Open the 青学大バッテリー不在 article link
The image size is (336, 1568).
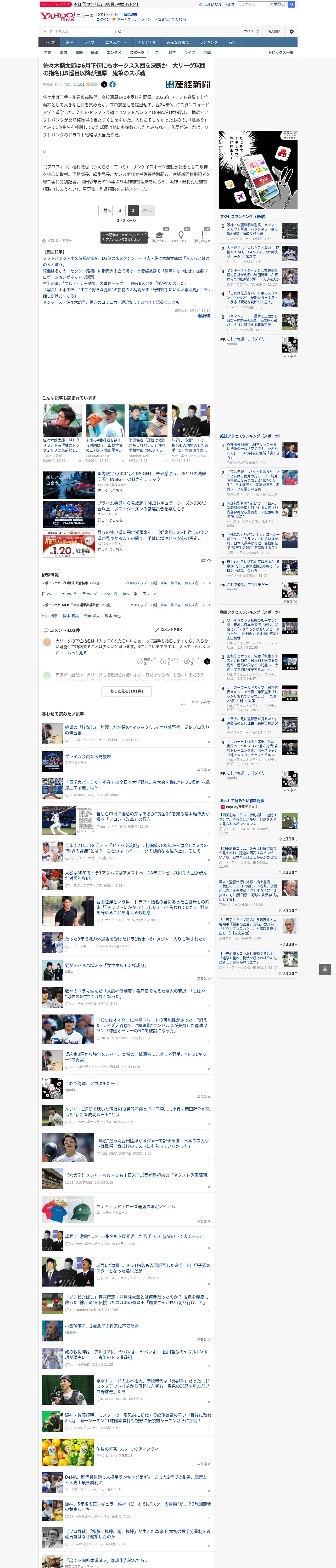coord(138,785)
